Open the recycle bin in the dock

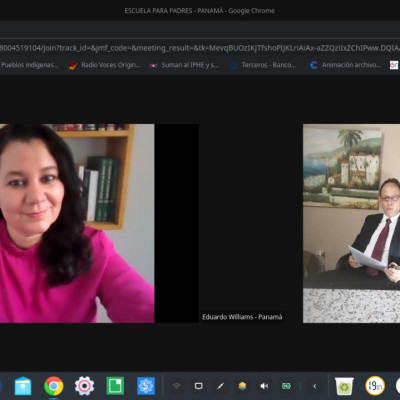[344, 386]
